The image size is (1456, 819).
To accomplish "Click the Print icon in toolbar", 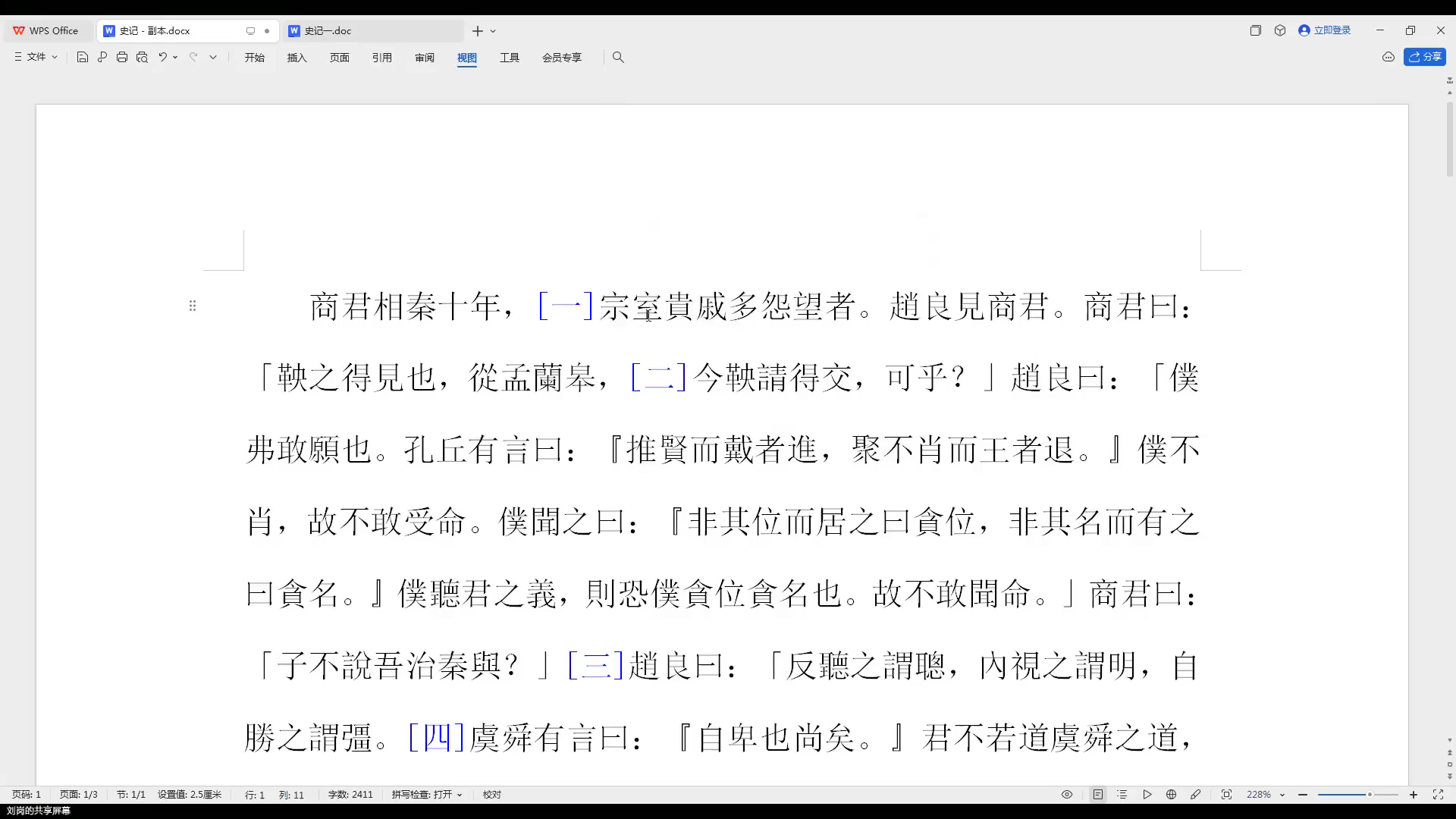I will point(122,58).
